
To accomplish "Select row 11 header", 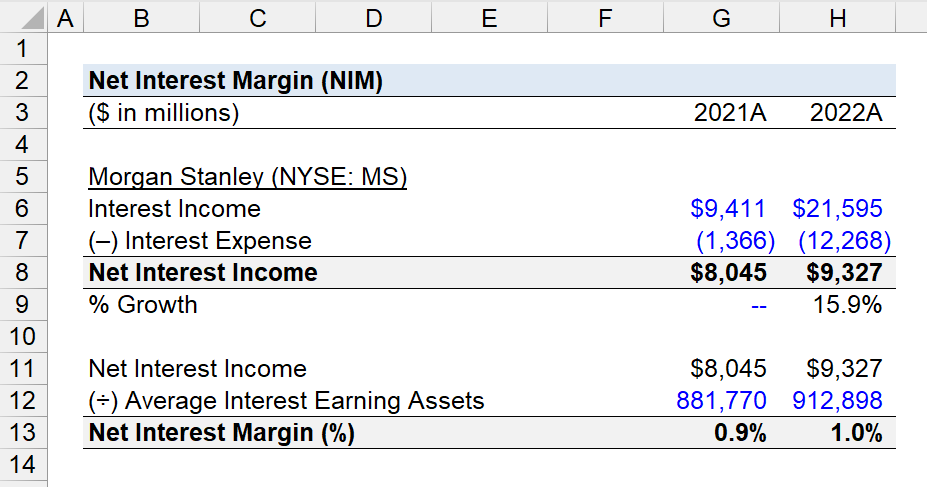I will pyautogui.click(x=23, y=368).
